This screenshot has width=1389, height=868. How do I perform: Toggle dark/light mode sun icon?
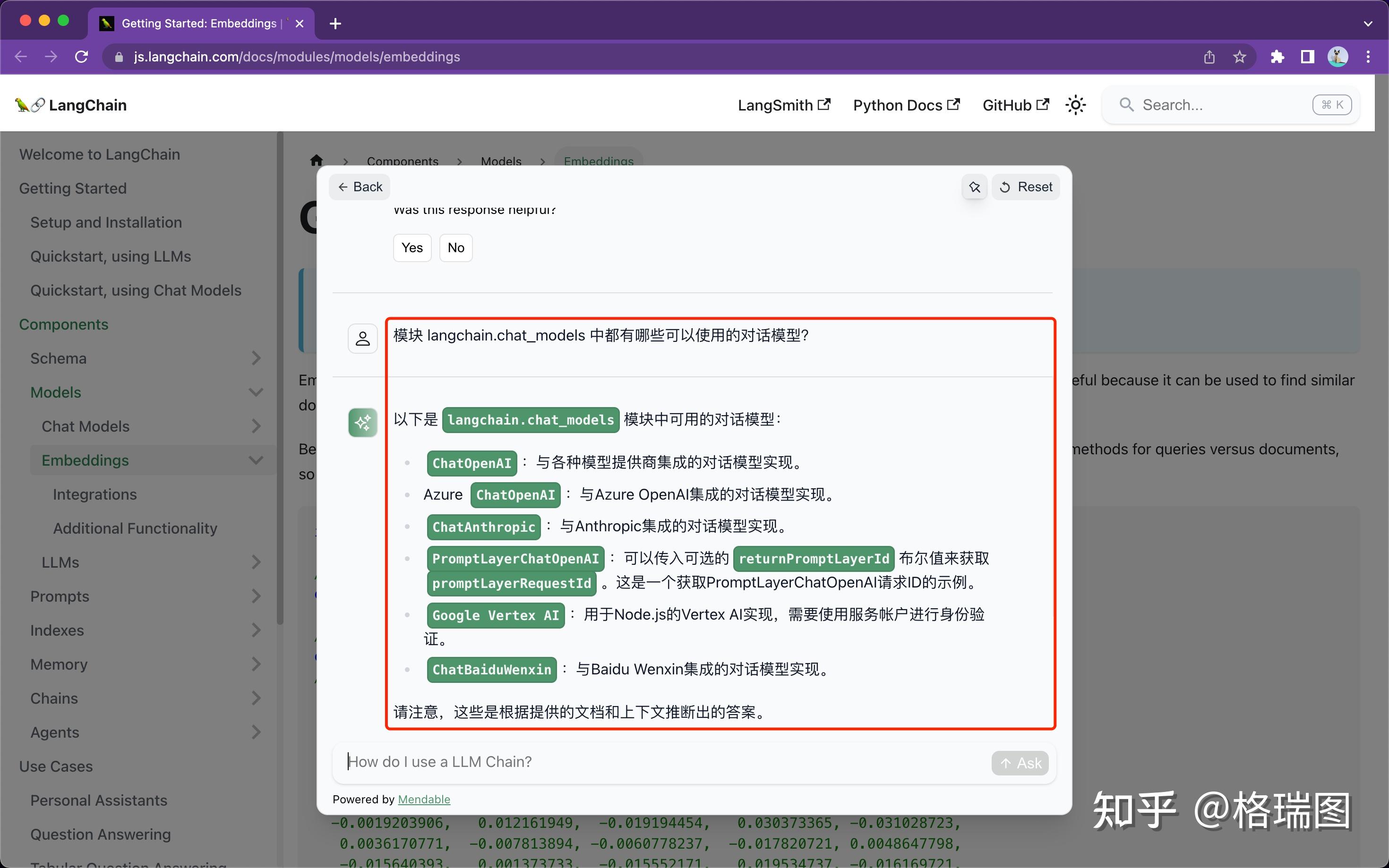(x=1075, y=105)
